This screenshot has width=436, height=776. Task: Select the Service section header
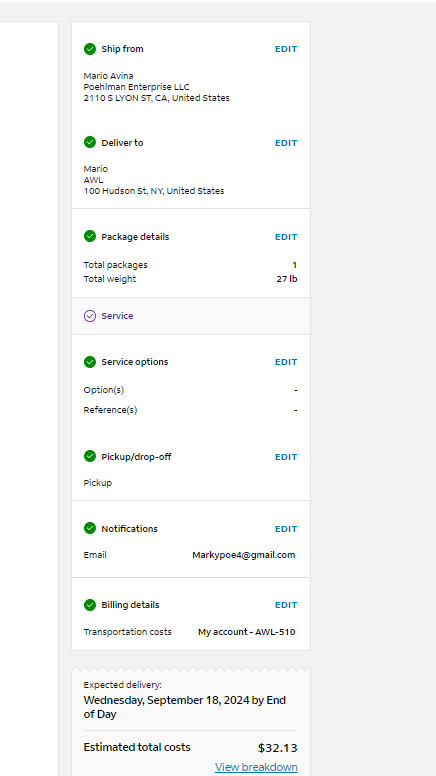point(191,316)
